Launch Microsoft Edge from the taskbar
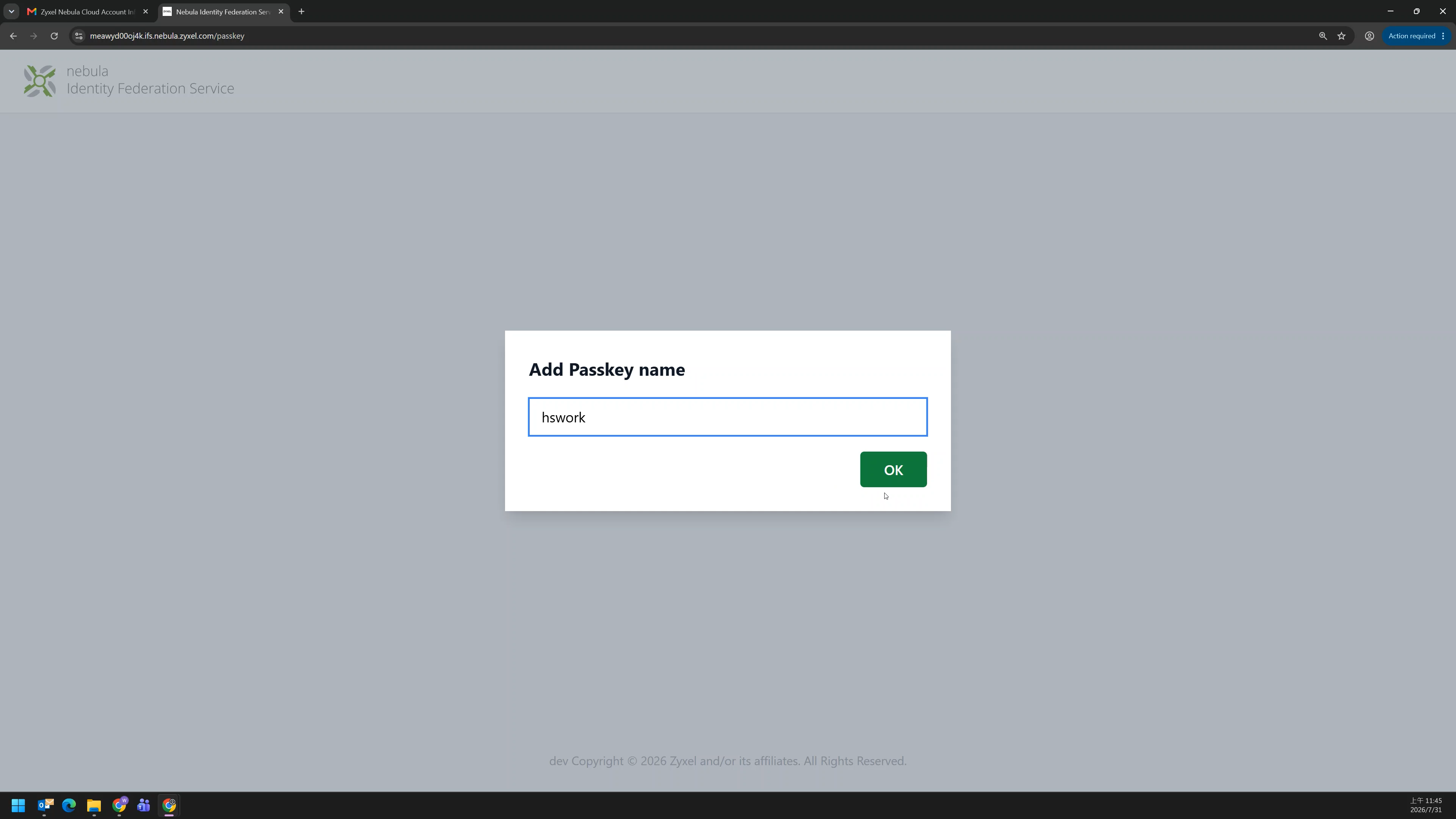The image size is (1456, 819). point(69,805)
